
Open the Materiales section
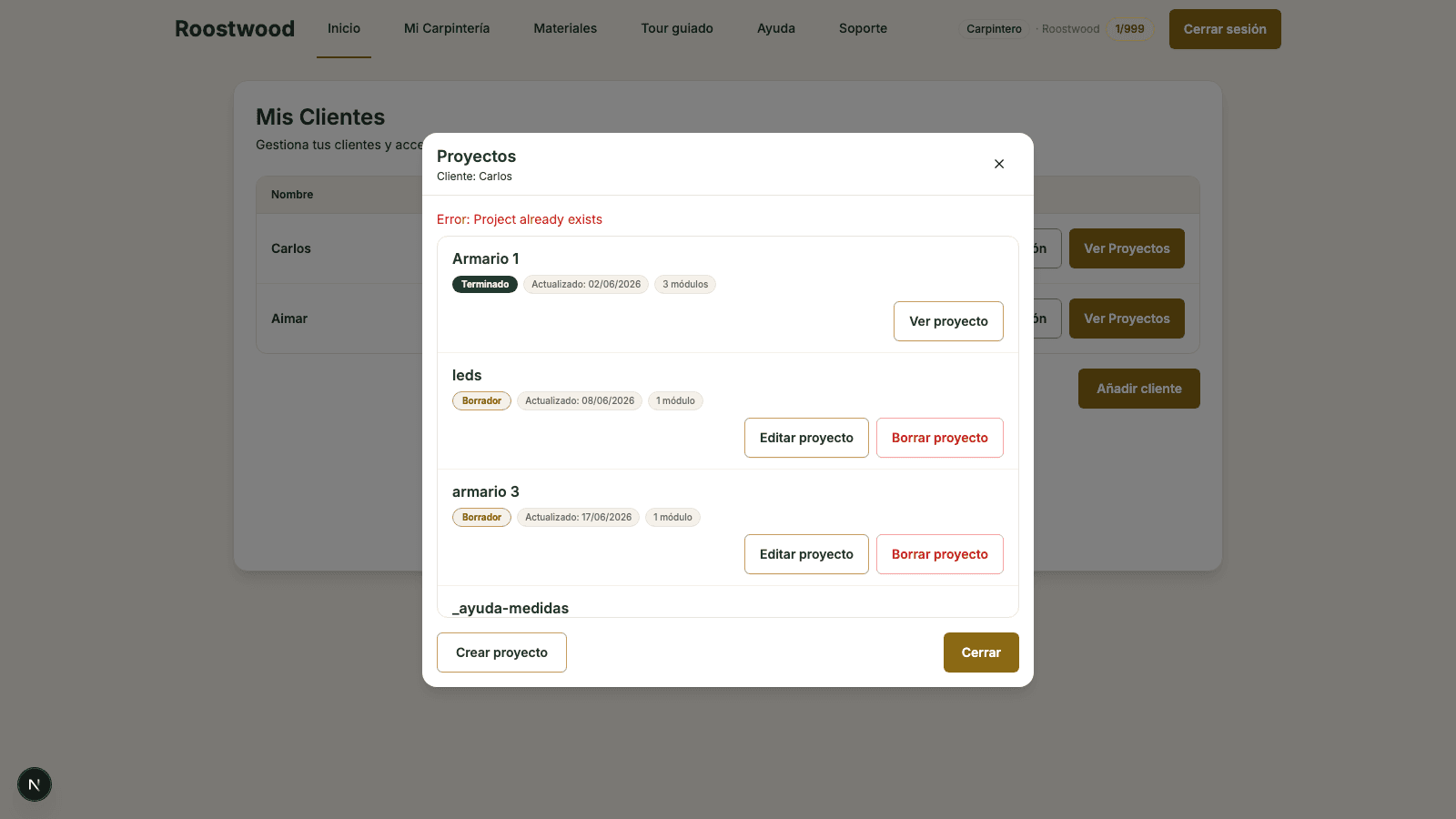[565, 29]
